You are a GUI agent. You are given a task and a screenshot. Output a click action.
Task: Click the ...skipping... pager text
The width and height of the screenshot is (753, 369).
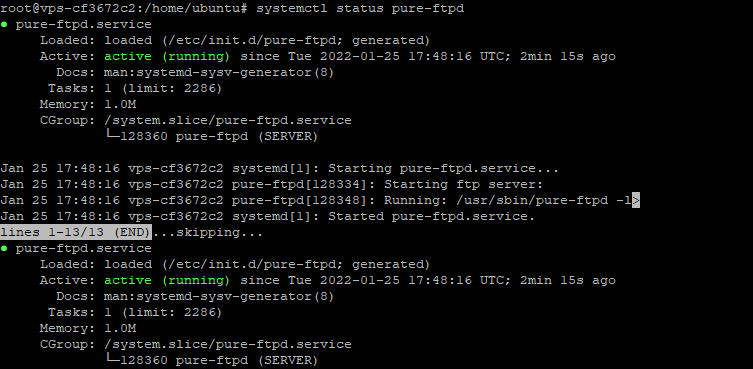[208, 233]
